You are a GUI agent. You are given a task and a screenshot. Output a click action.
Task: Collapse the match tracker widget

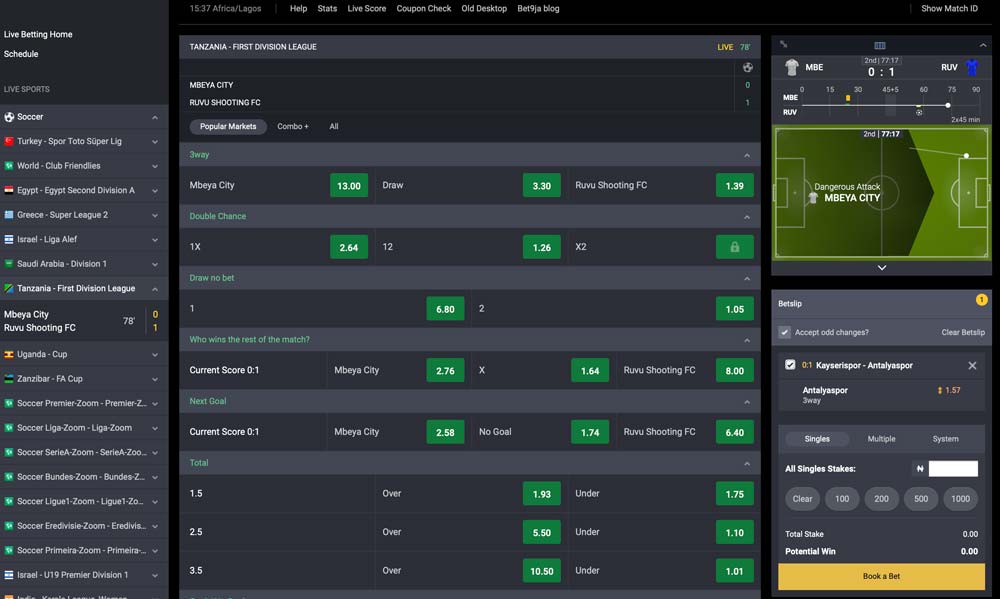pos(983,45)
